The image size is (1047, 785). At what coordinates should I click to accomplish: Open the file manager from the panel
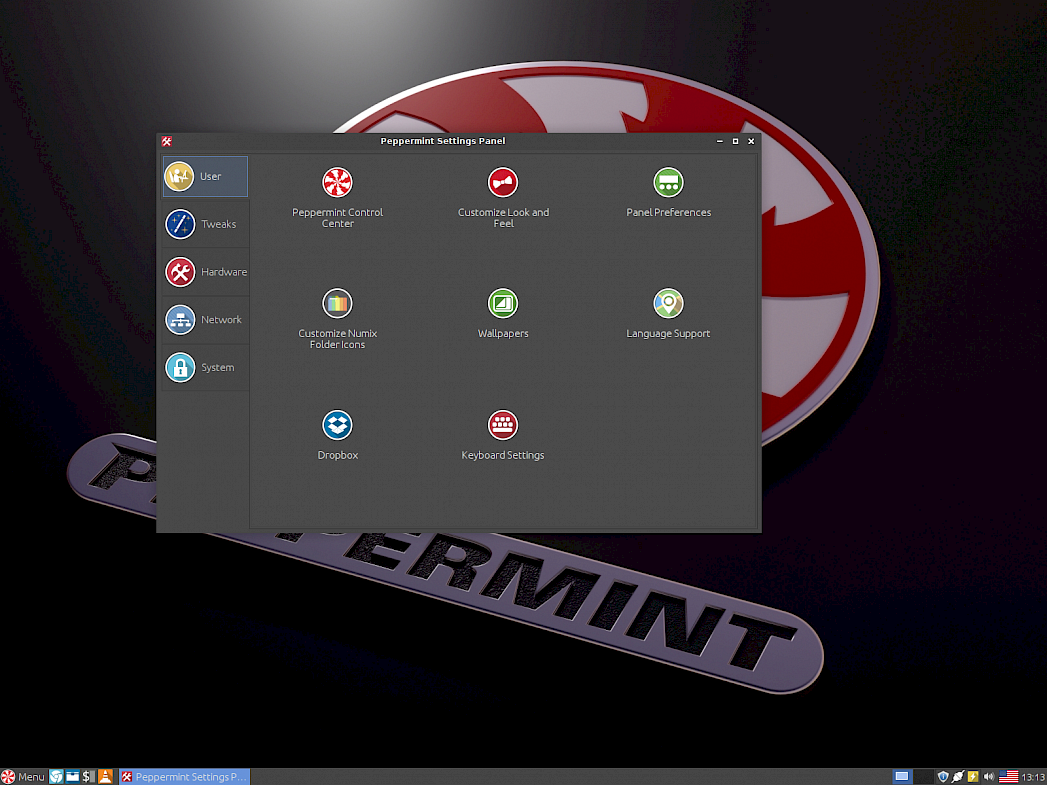[72, 776]
